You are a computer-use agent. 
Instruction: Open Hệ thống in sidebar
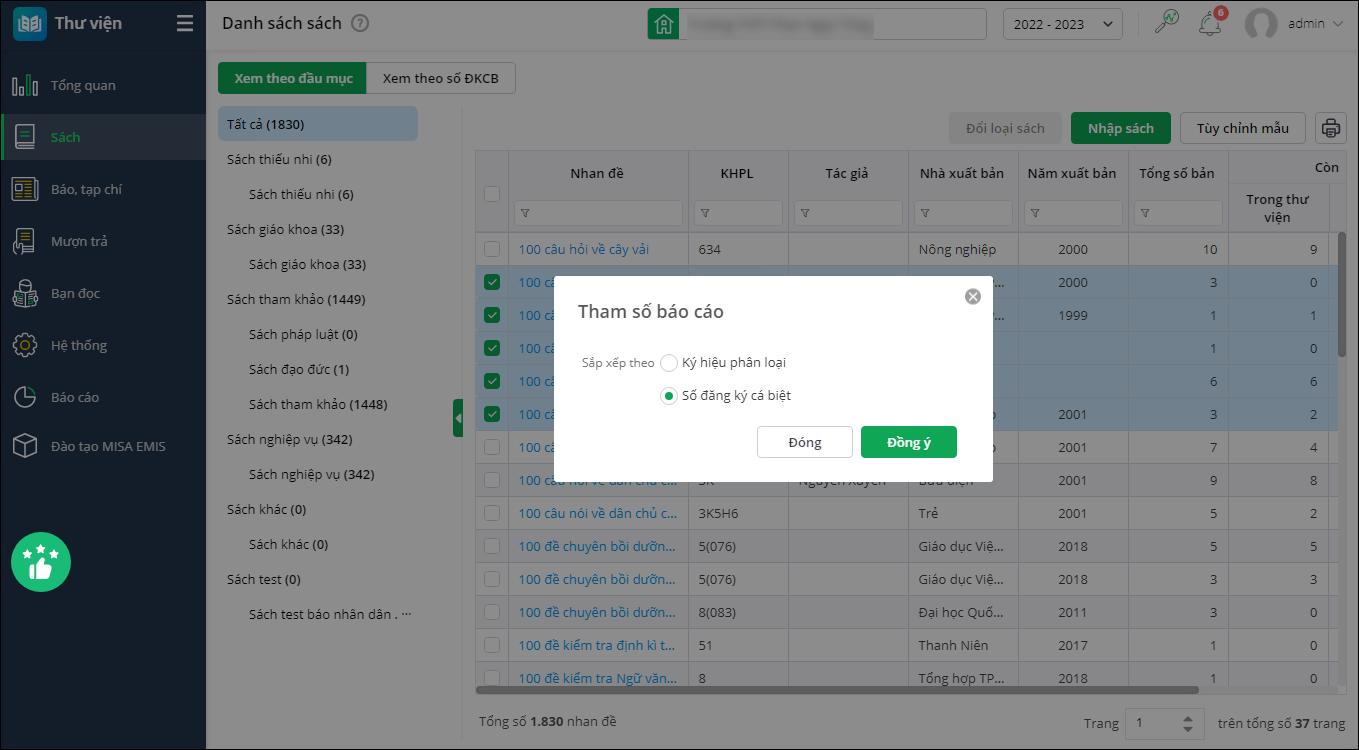point(103,345)
